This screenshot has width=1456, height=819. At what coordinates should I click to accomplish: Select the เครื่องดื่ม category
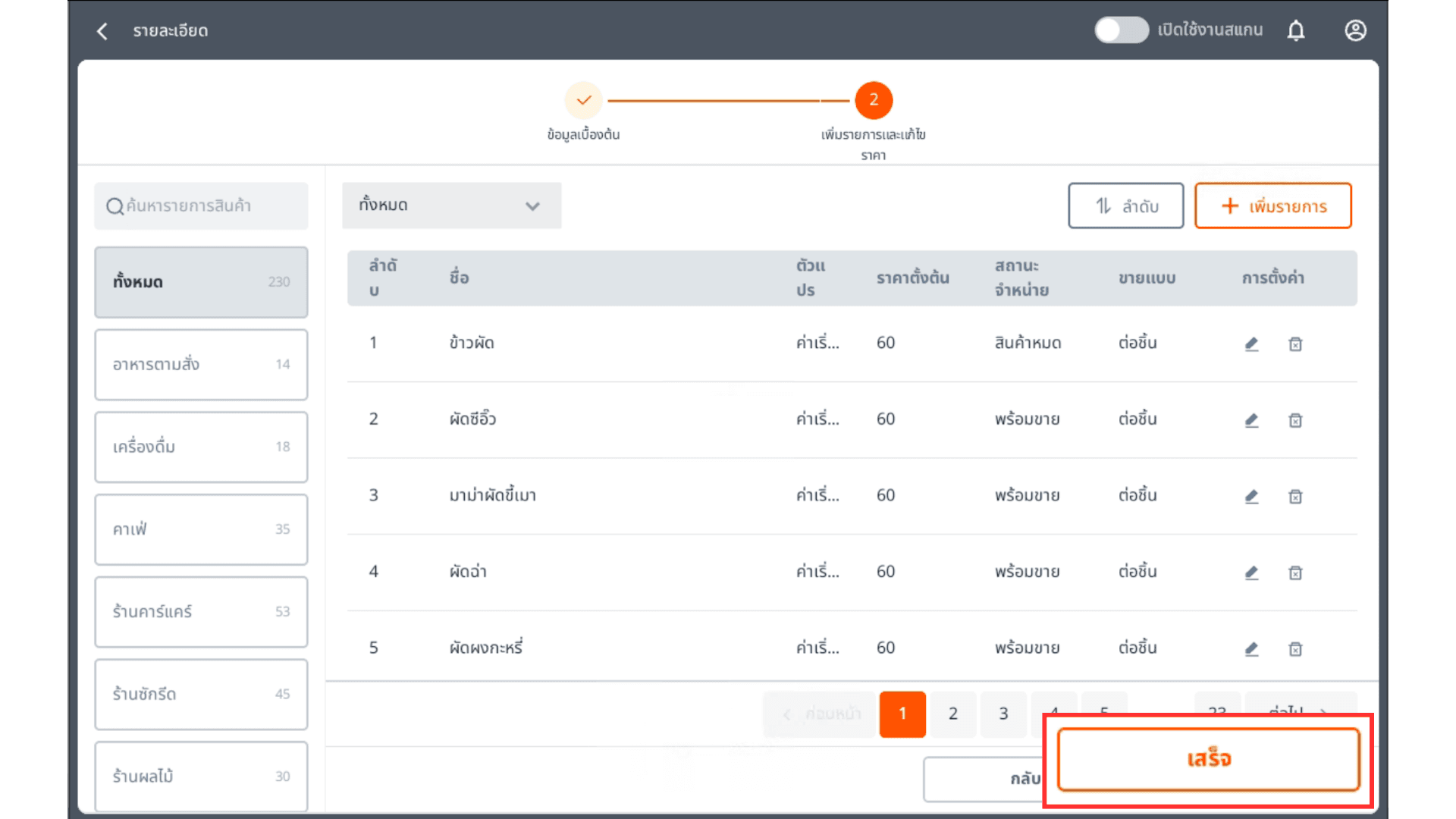pos(201,447)
